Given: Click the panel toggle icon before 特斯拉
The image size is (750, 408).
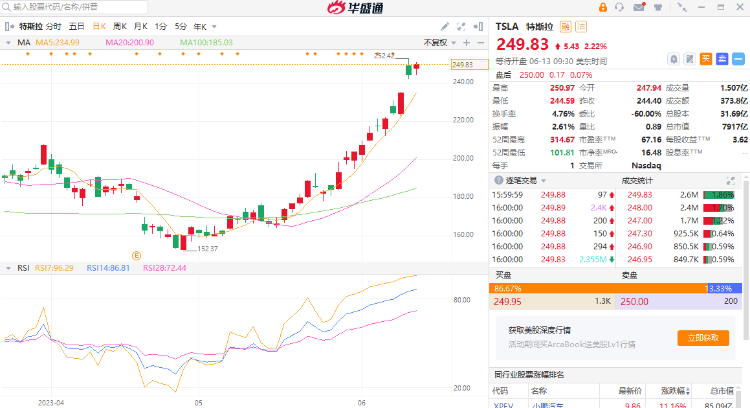Looking at the screenshot, I should 9,26.
